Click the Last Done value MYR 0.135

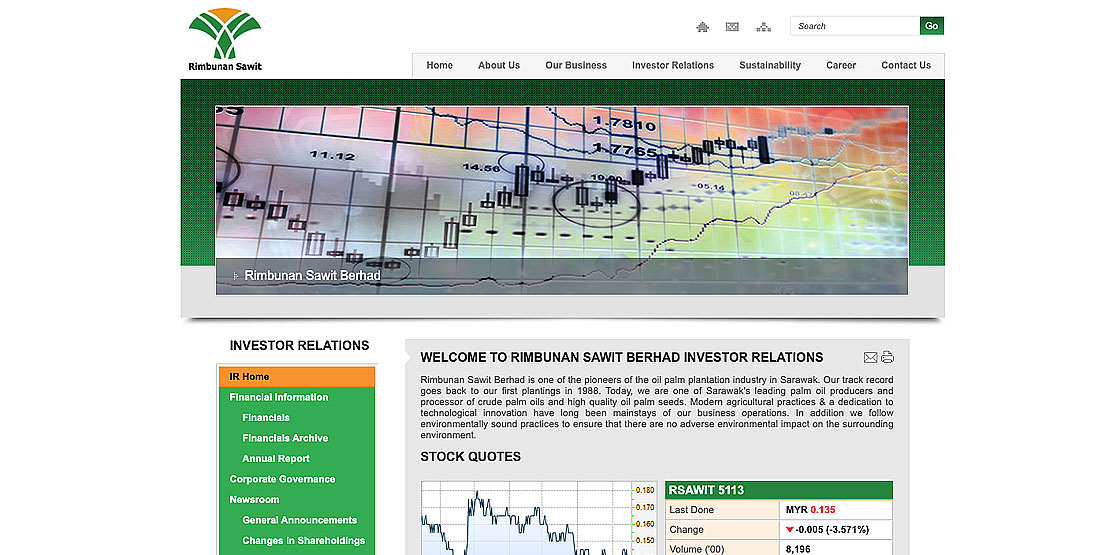(811, 510)
